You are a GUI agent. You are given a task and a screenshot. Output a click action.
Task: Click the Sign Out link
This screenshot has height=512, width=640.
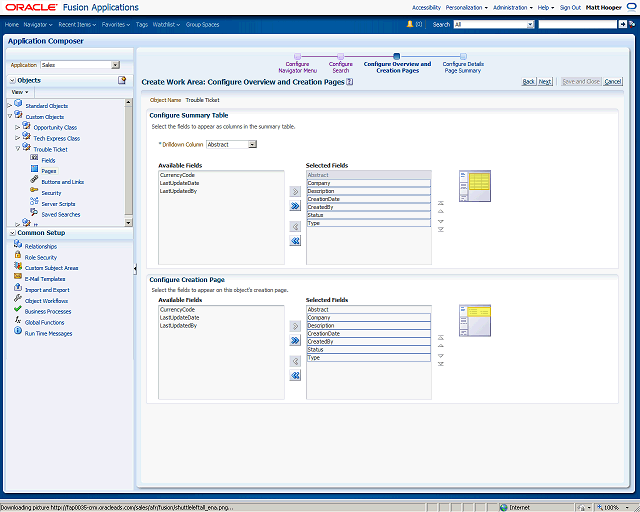pos(570,7)
